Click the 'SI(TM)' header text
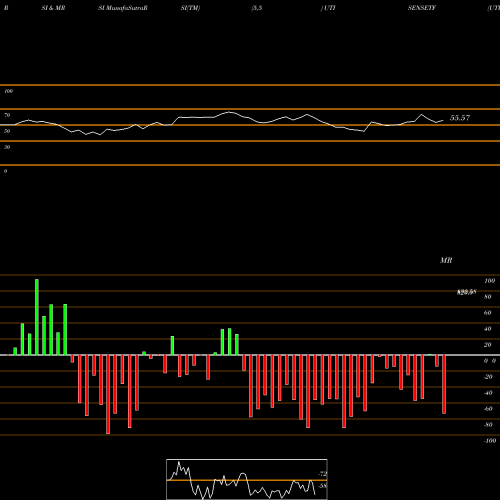The height and width of the screenshot is (500, 500). pos(190,8)
